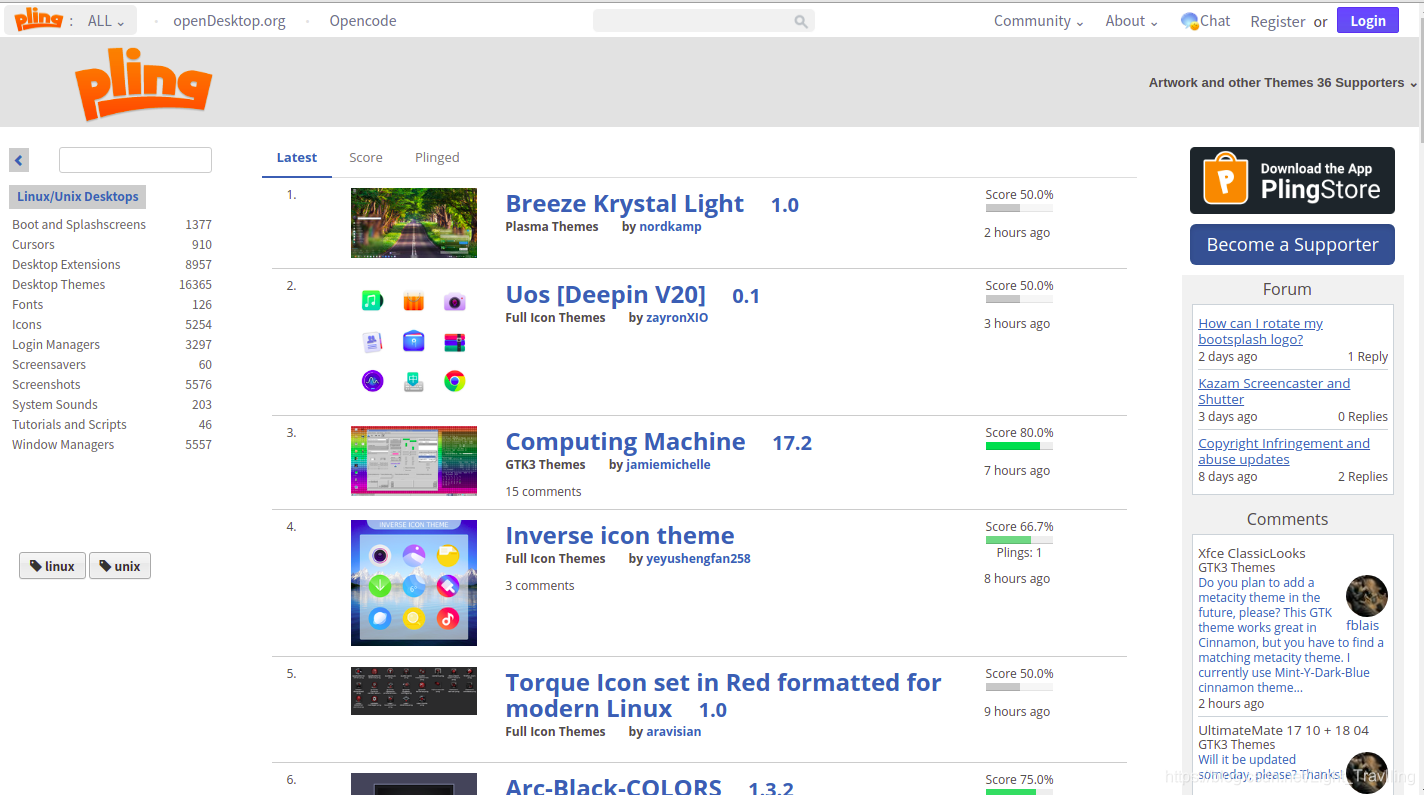This screenshot has height=795, width=1424.
Task: Open the Arc-Black-COLORS title link
Action: (x=613, y=787)
